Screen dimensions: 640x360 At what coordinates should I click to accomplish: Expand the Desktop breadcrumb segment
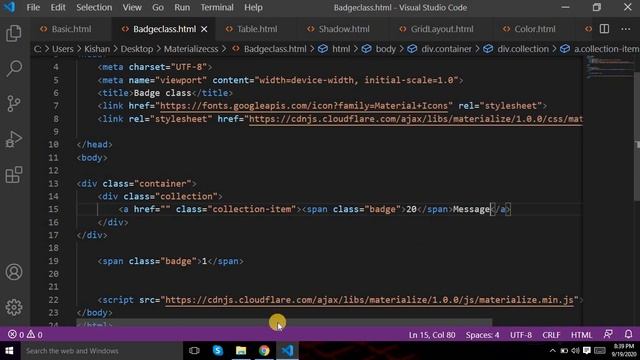137,49
